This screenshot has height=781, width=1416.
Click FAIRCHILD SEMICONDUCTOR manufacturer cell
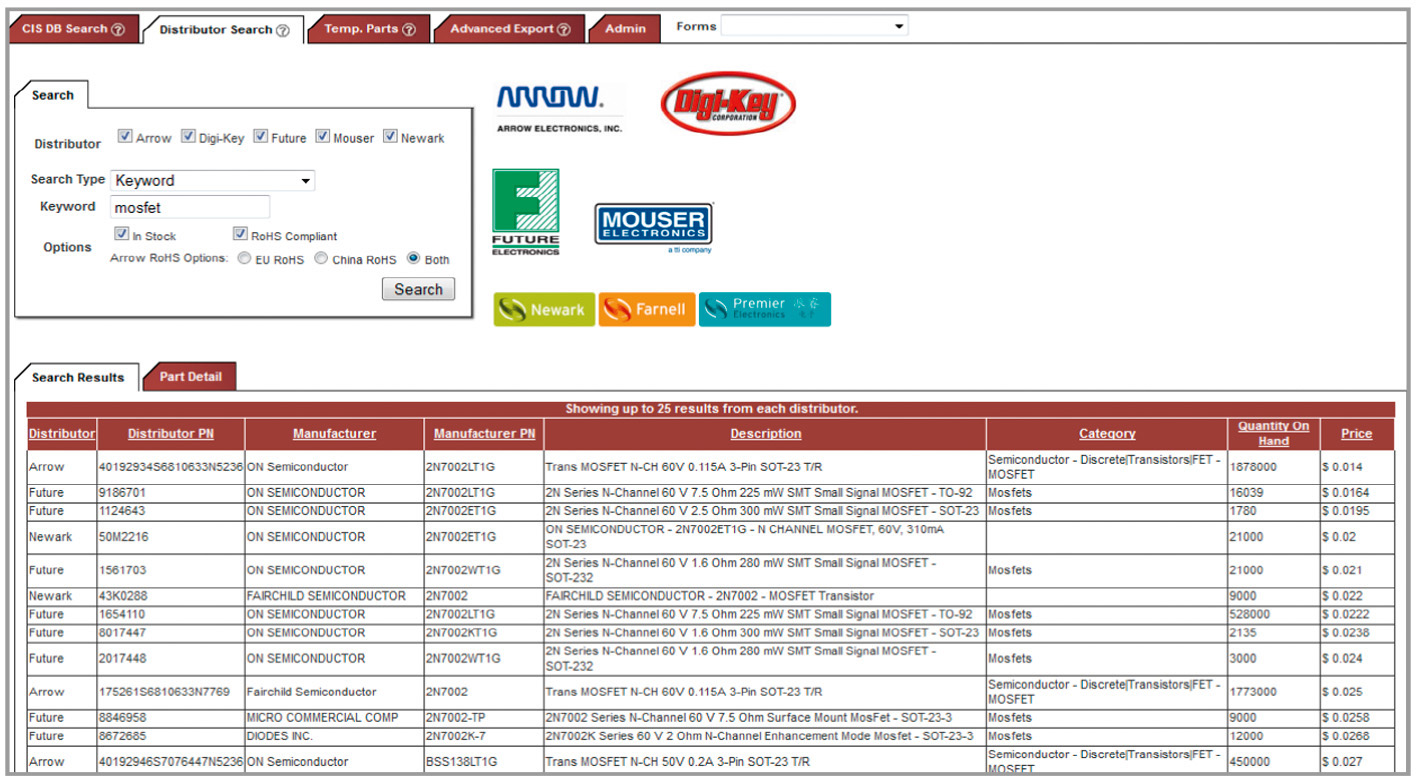(334, 596)
